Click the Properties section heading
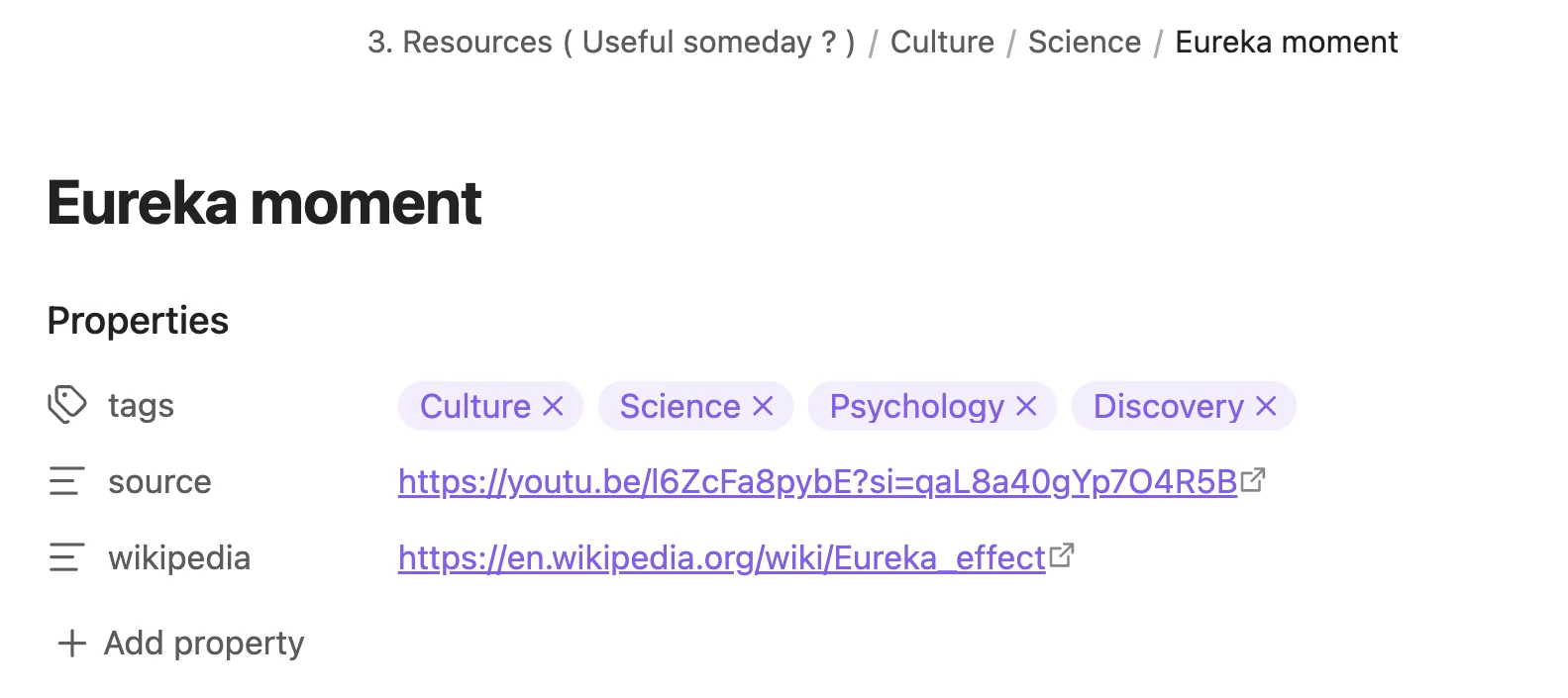The image size is (1568, 698). (138, 321)
